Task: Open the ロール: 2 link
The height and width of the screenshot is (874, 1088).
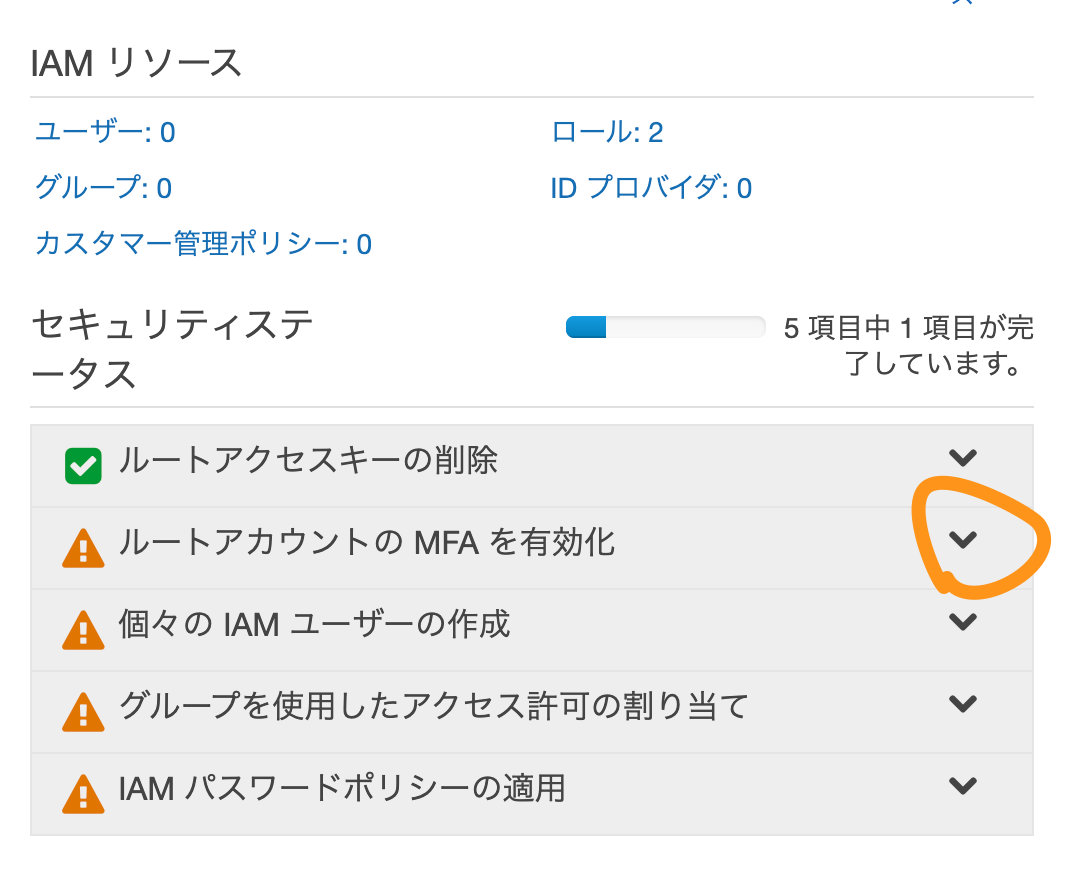Action: click(607, 132)
